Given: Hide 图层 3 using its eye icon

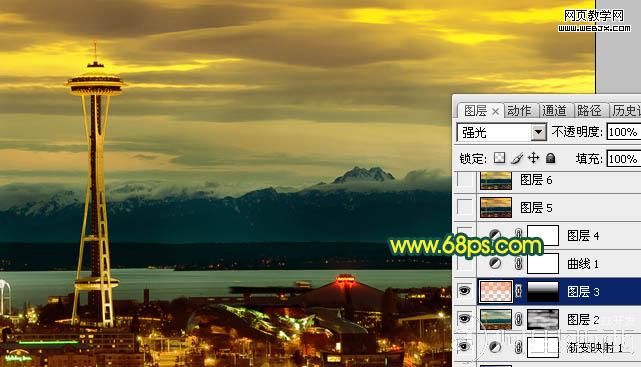Looking at the screenshot, I should (x=464, y=291).
